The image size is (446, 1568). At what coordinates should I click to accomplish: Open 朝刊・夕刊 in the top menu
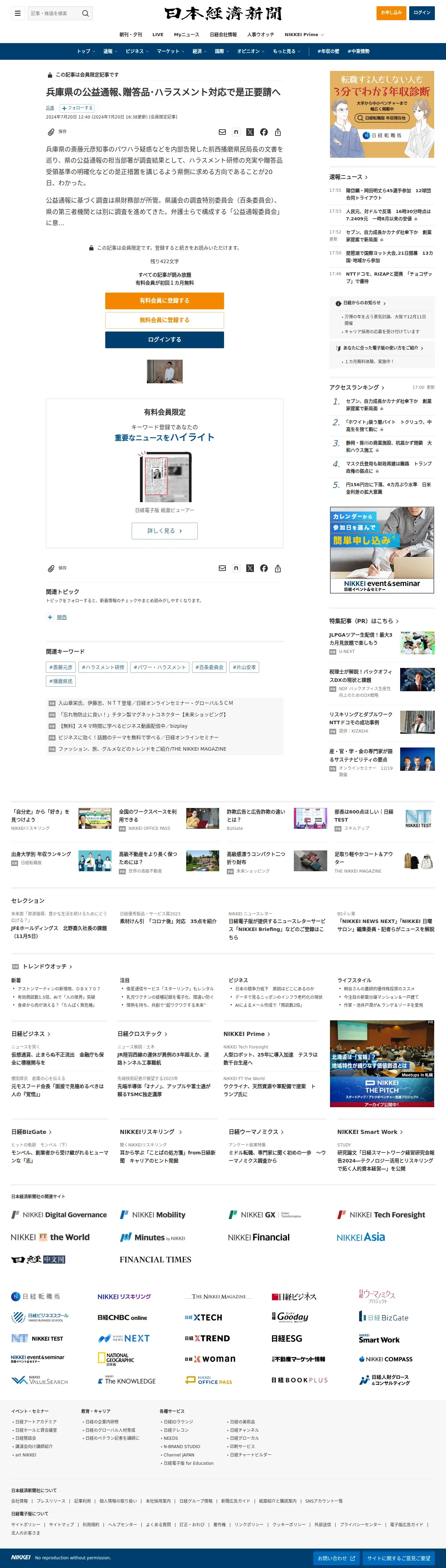point(131,35)
